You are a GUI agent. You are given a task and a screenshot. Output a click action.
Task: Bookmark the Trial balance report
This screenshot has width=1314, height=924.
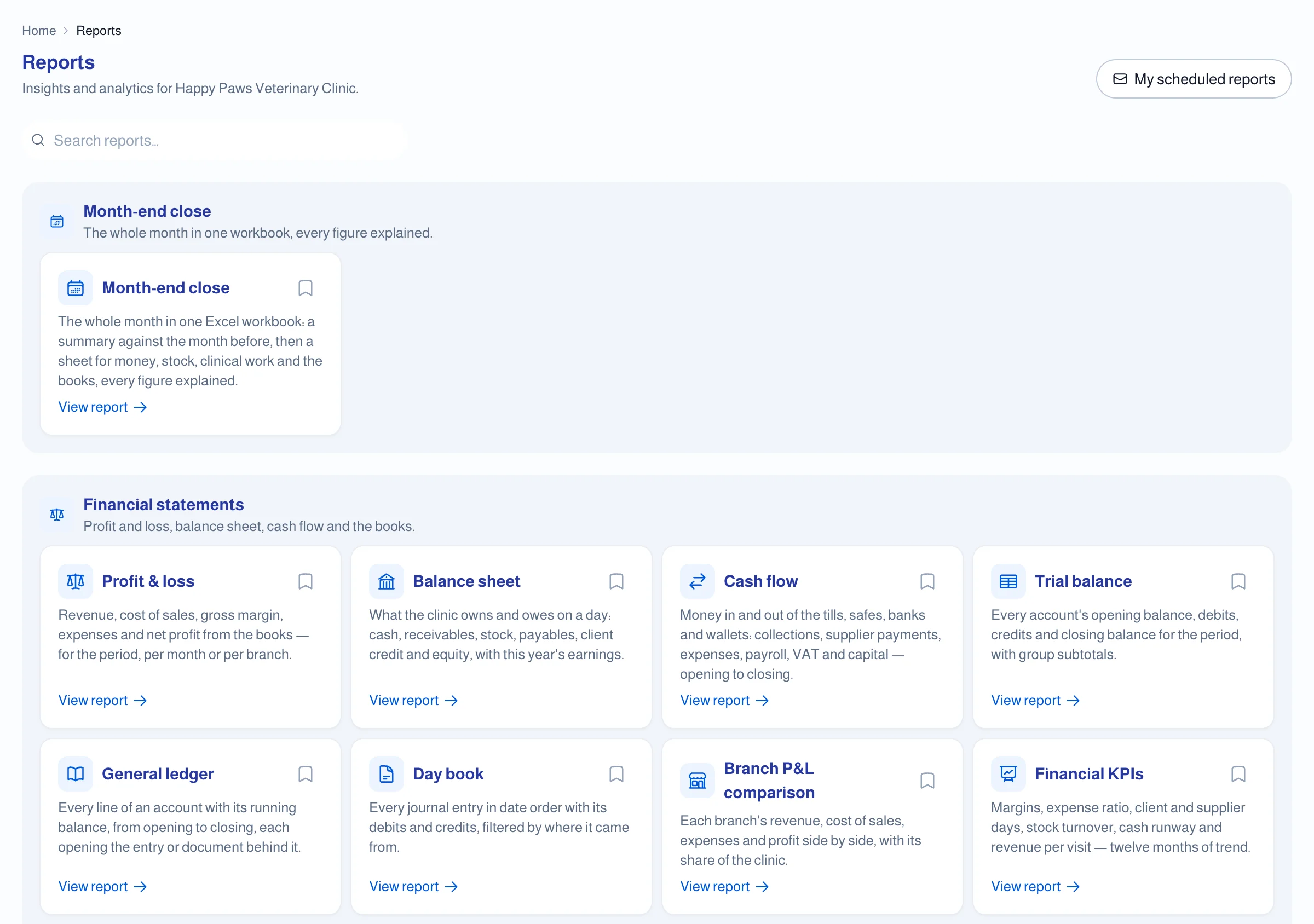[1238, 581]
